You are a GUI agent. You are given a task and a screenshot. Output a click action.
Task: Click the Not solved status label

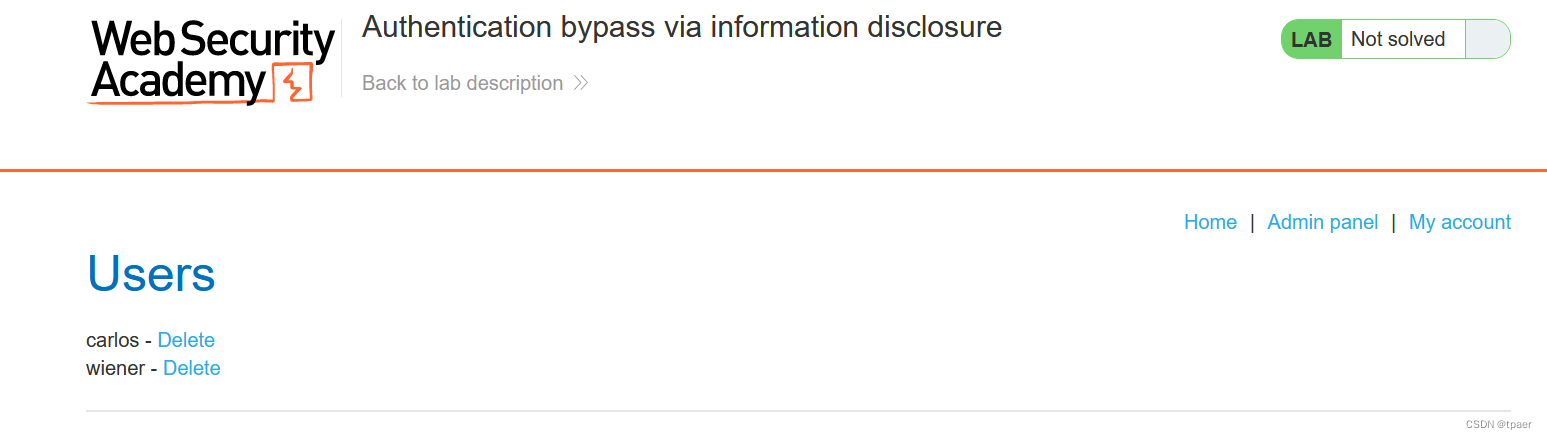1397,39
